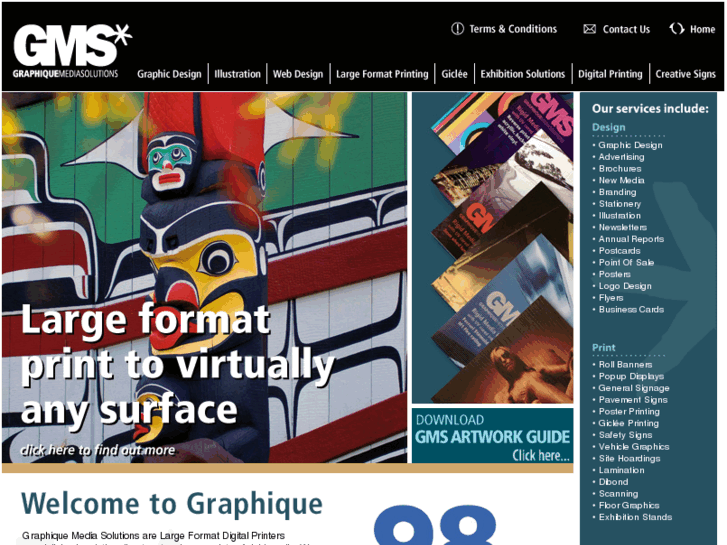Open the General Signage print link
727x545 pixels.
point(634,388)
